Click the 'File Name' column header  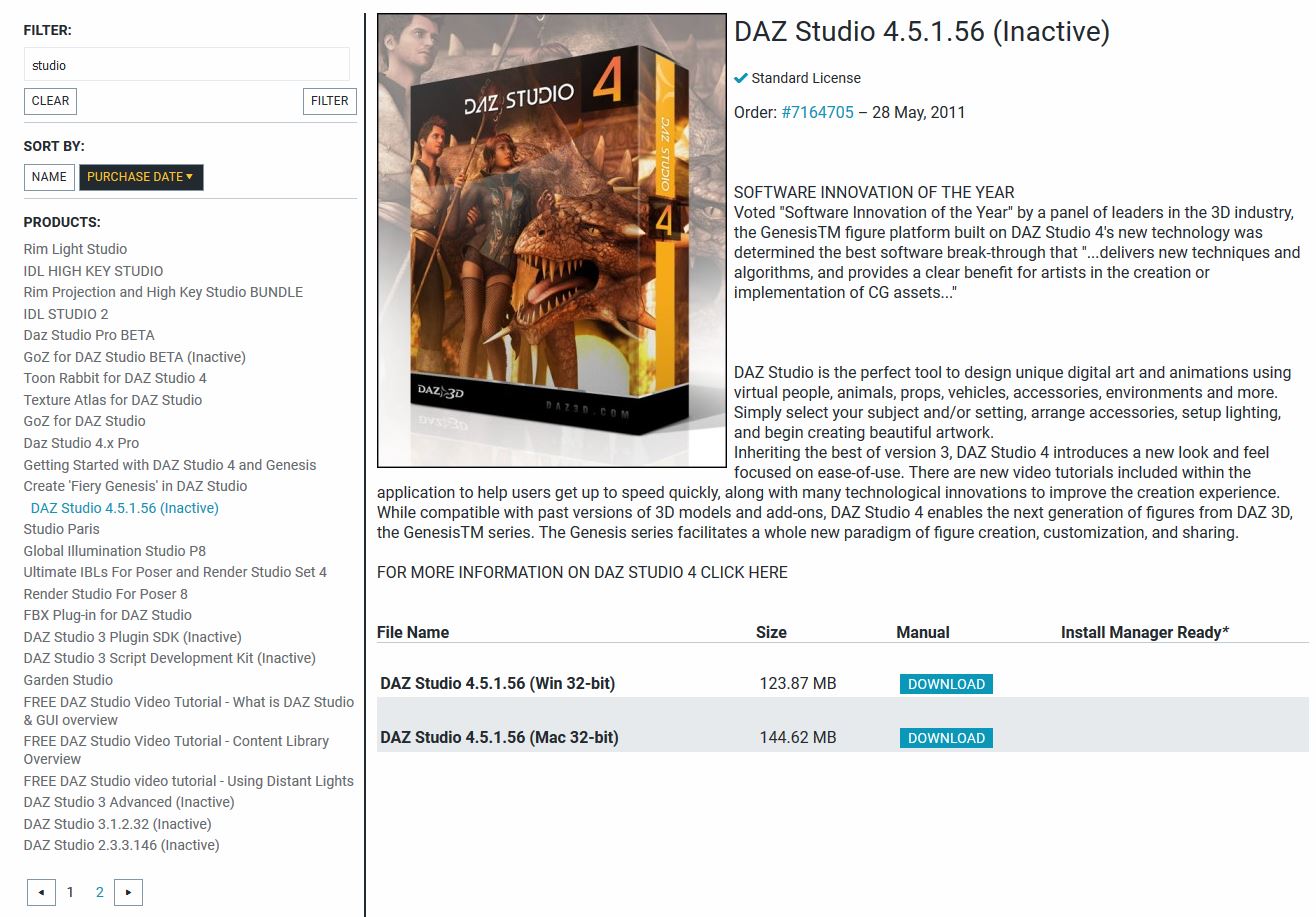pos(413,632)
